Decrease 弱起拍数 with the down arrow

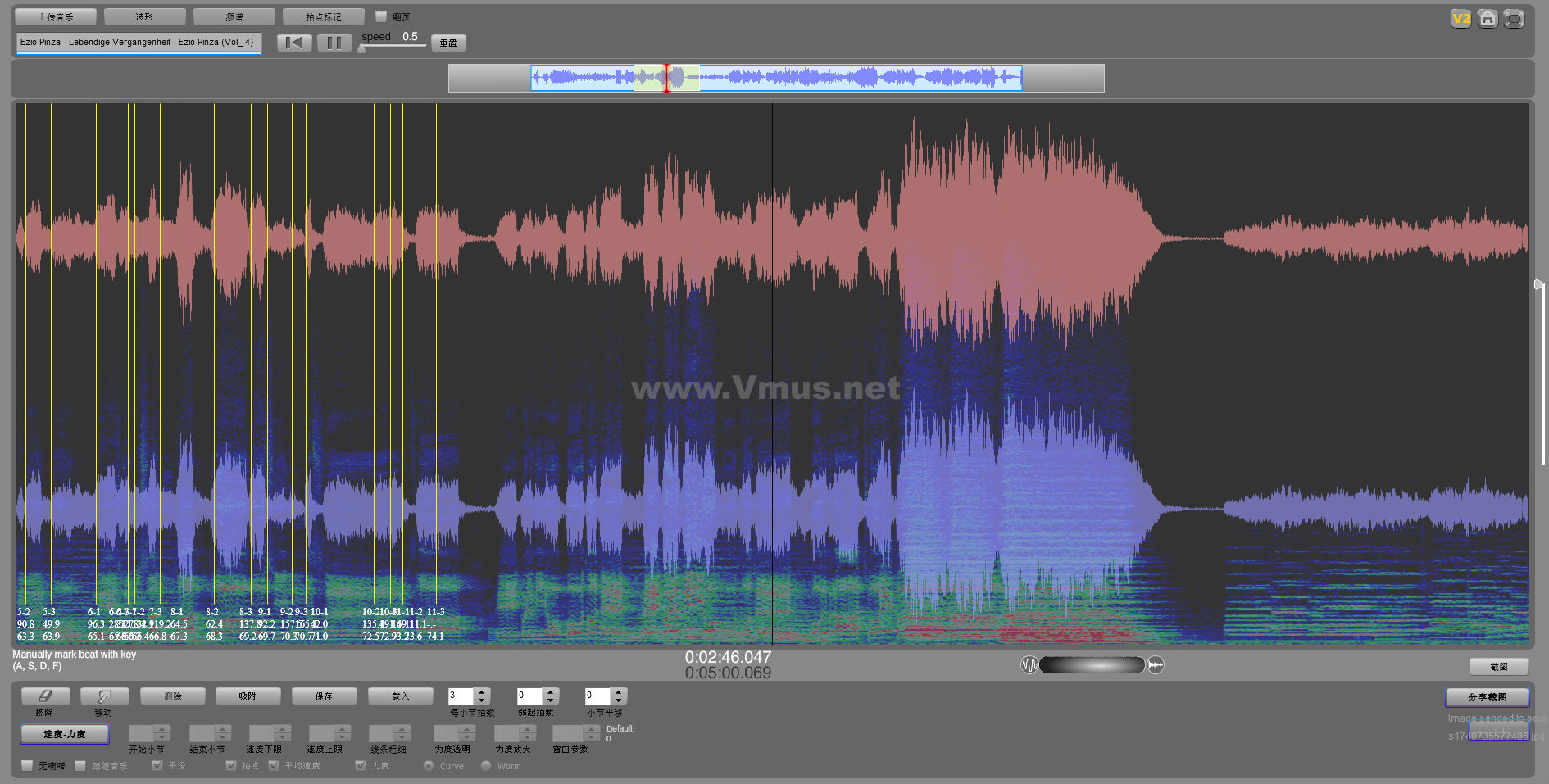click(551, 700)
